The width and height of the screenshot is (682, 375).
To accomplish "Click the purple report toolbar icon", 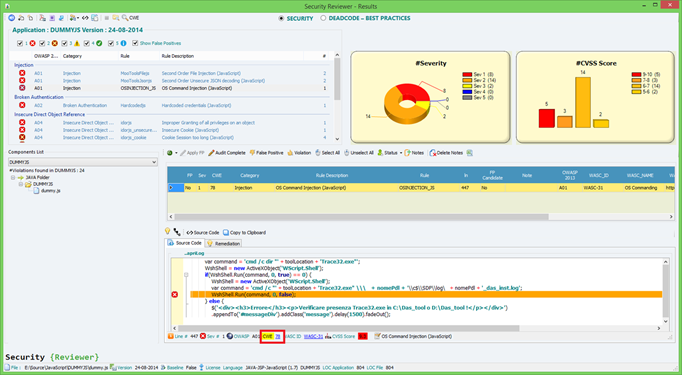I will tap(52, 18).
